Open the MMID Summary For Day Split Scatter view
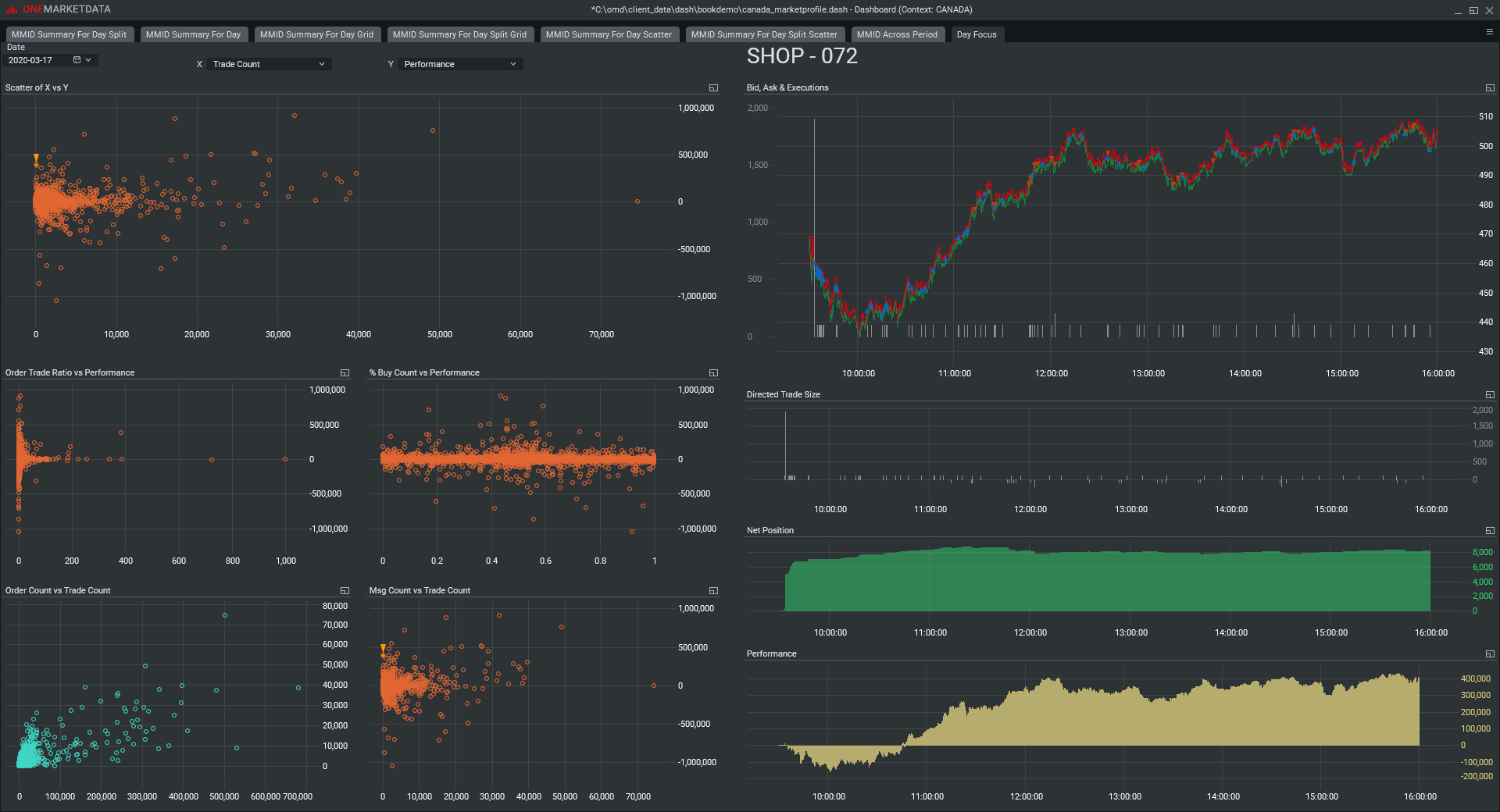Viewport: 1500px width, 812px height. [x=764, y=34]
